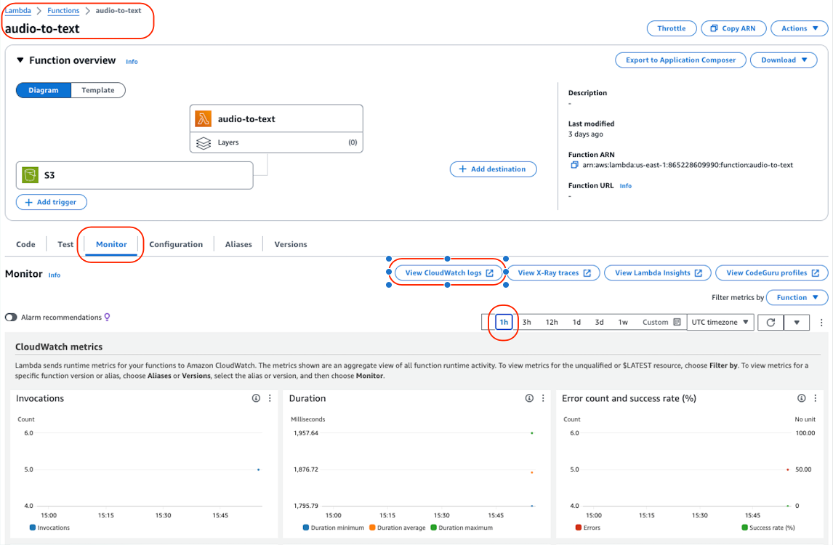The image size is (834, 546).
Task: Switch to the Monitor tab
Action: point(111,244)
